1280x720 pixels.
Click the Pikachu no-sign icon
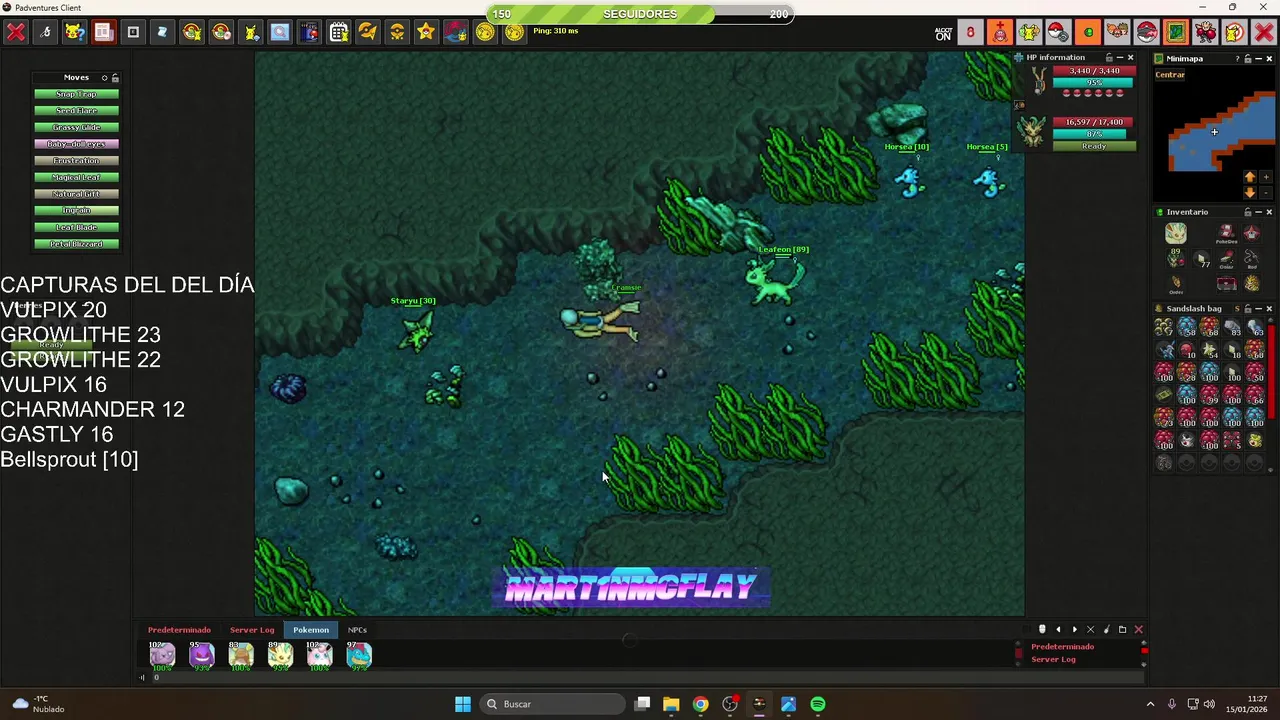pos(1234,32)
